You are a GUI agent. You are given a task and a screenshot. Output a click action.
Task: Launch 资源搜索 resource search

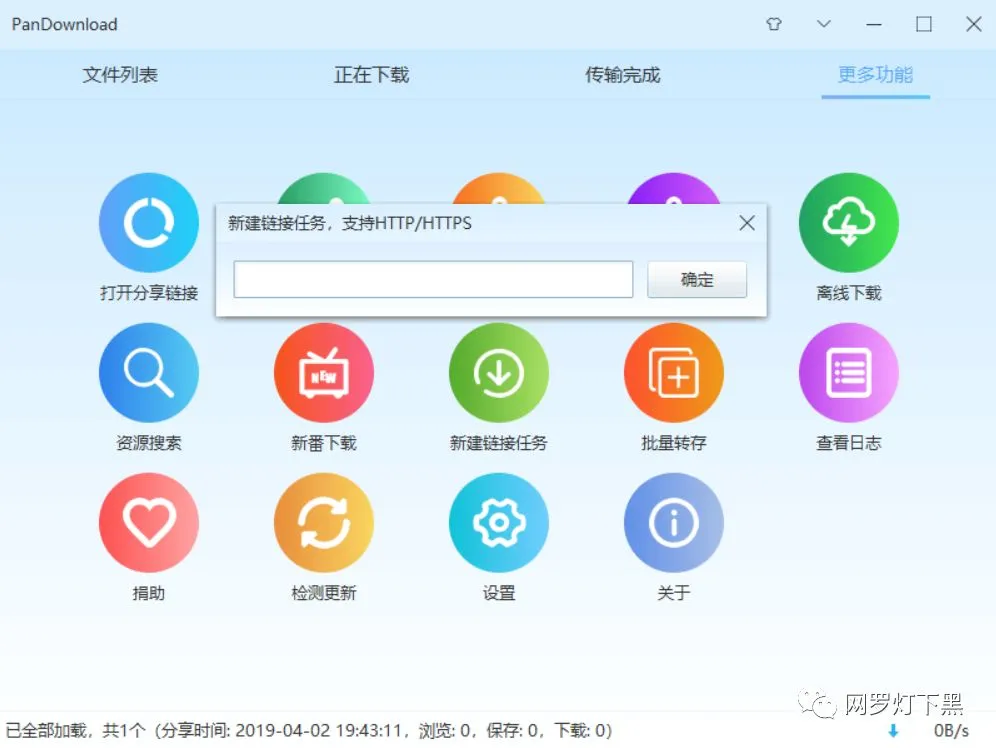click(149, 373)
